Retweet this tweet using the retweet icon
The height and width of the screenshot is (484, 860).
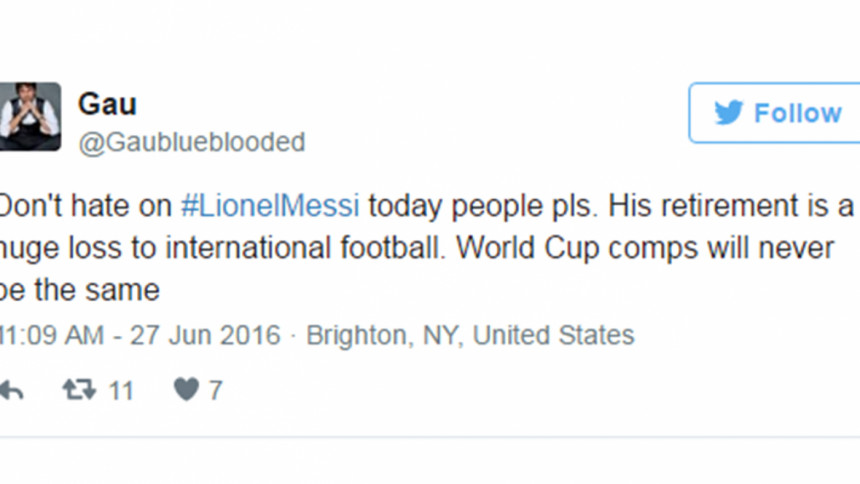point(79,390)
